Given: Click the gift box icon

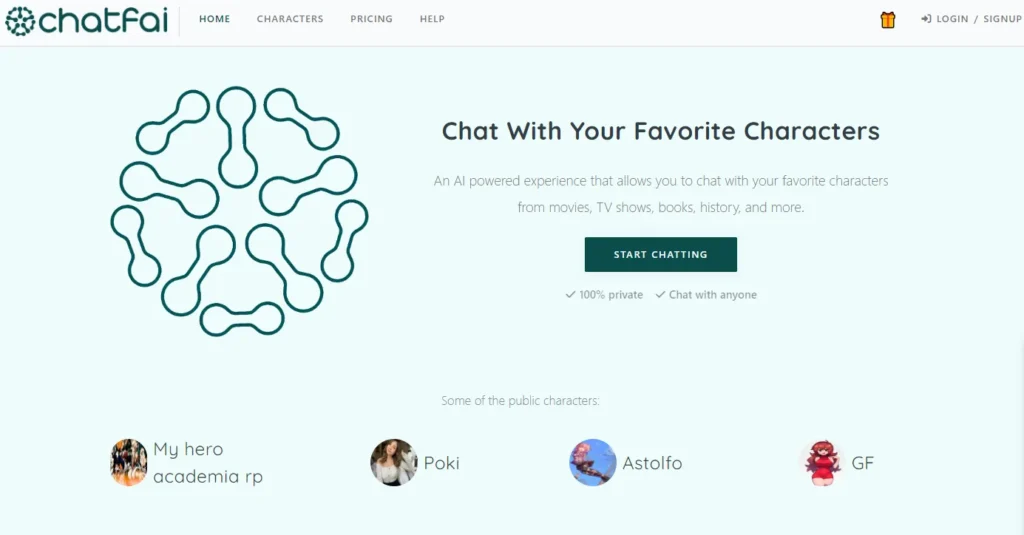Looking at the screenshot, I should [888, 20].
